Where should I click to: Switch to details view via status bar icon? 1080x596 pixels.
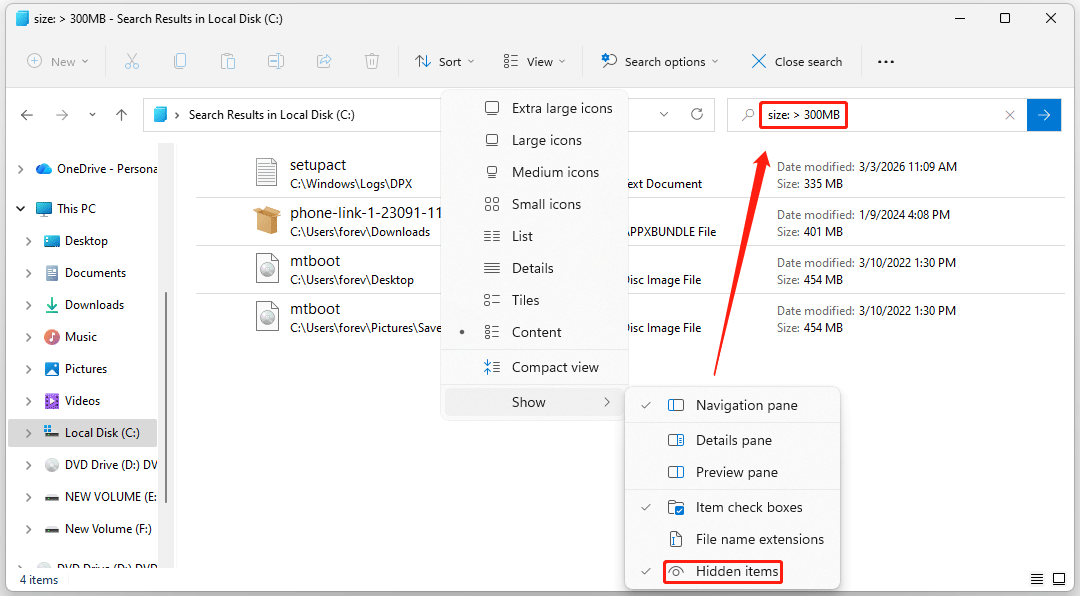1036,579
